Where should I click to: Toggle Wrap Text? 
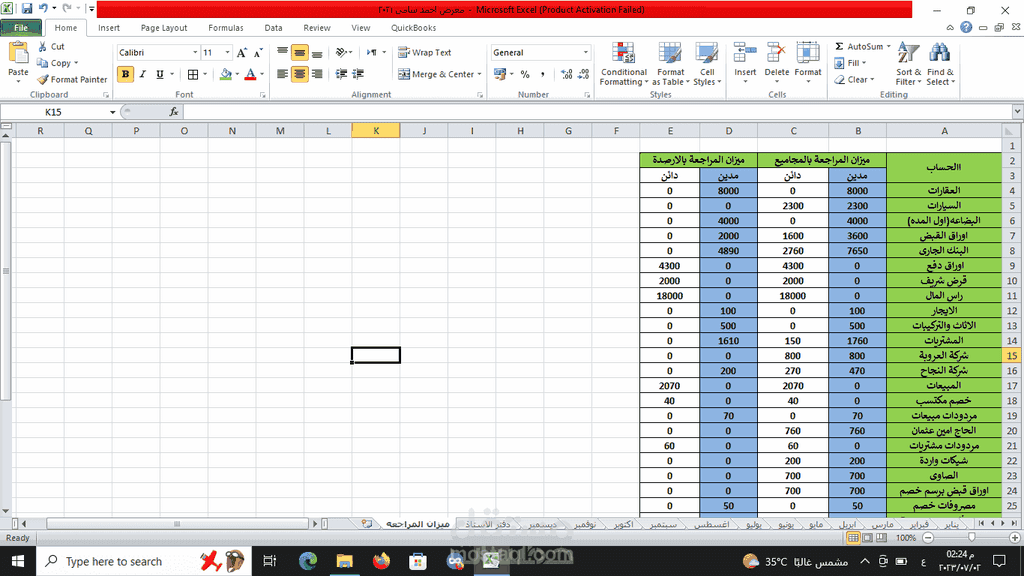pos(424,52)
